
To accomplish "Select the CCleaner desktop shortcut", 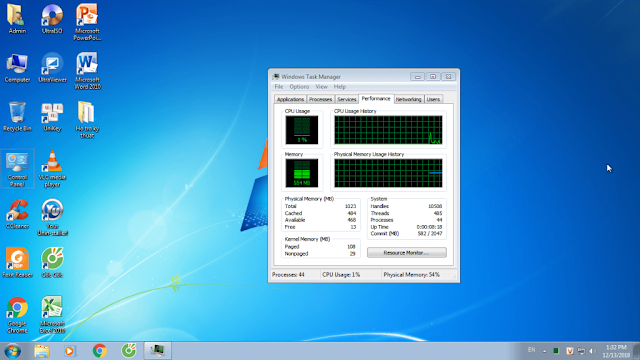I will point(17,214).
